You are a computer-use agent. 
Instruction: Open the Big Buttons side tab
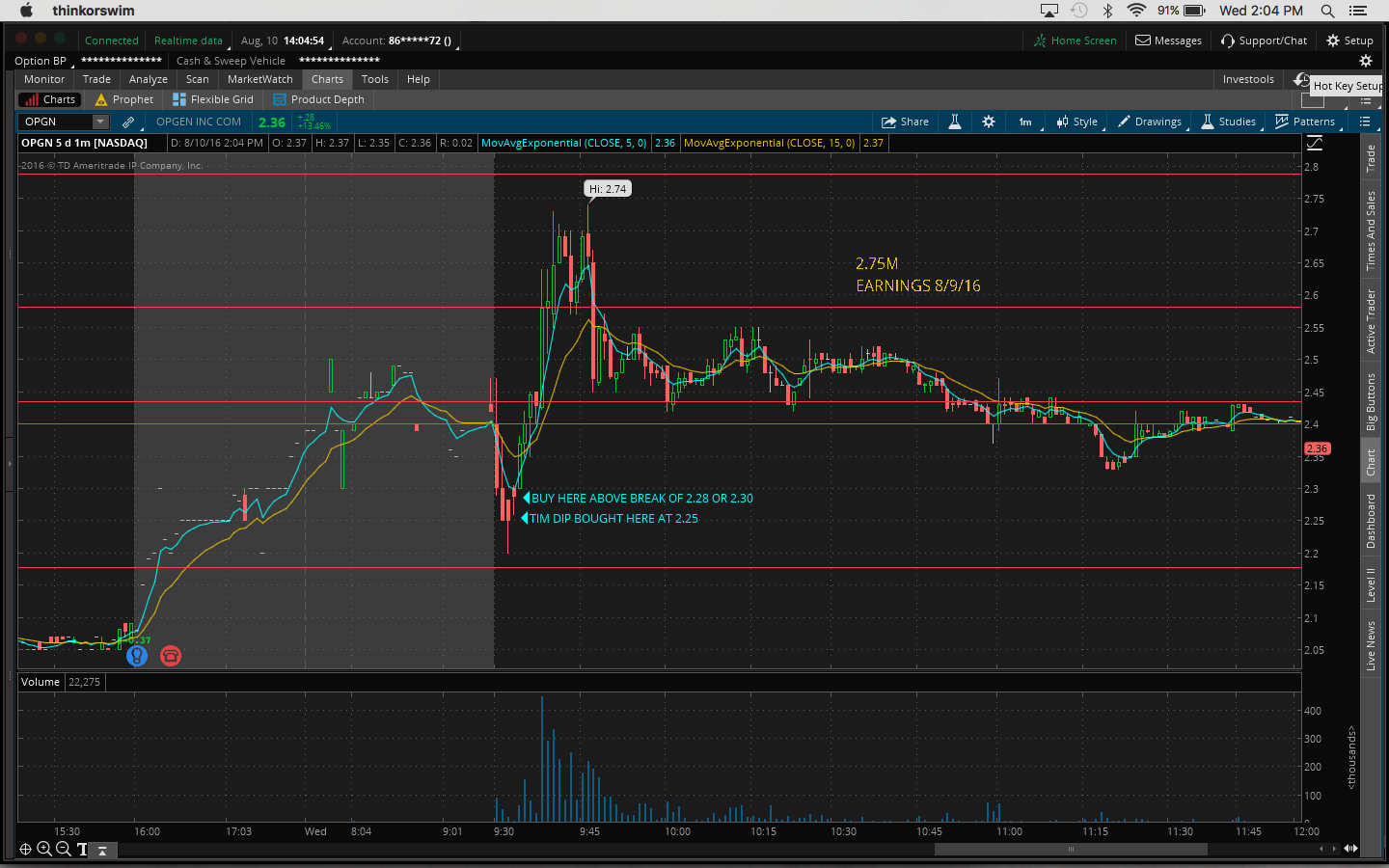pos(1371,402)
